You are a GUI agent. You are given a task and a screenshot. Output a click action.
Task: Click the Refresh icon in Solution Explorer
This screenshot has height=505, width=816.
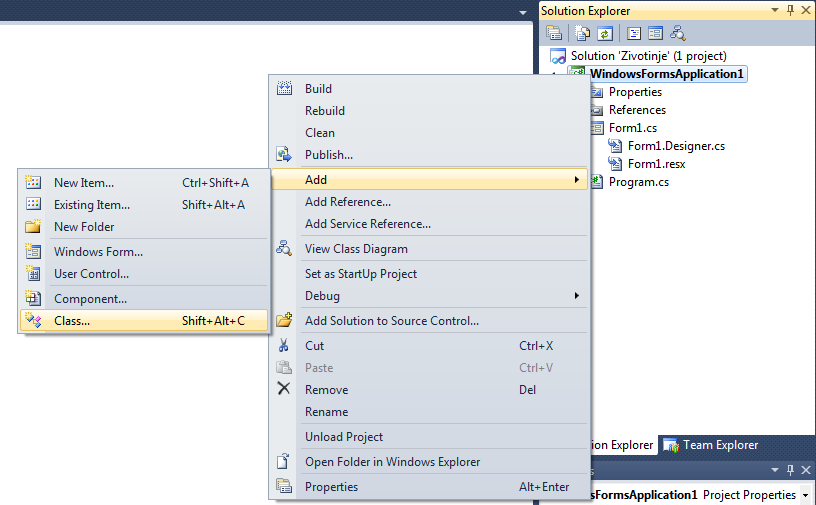point(605,33)
